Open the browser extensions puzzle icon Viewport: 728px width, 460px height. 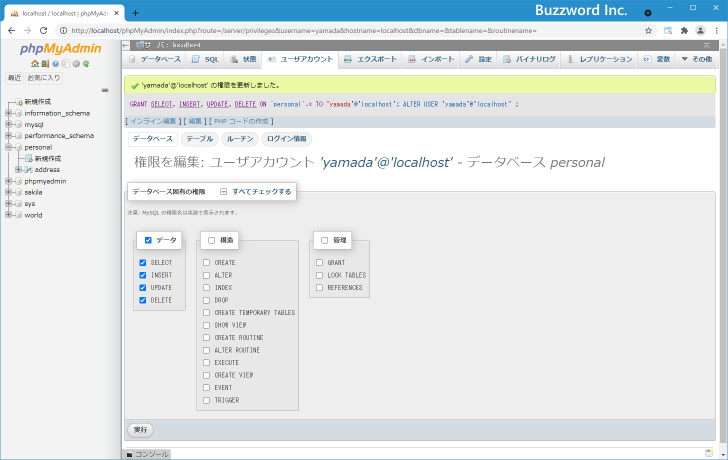[684, 31]
